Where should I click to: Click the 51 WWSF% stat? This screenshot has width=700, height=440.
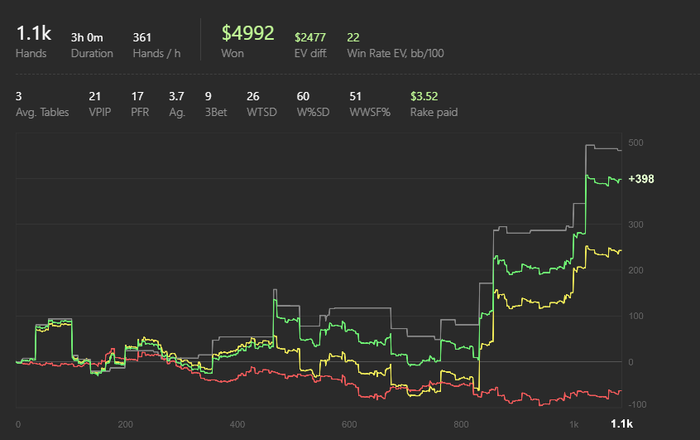coord(355,96)
